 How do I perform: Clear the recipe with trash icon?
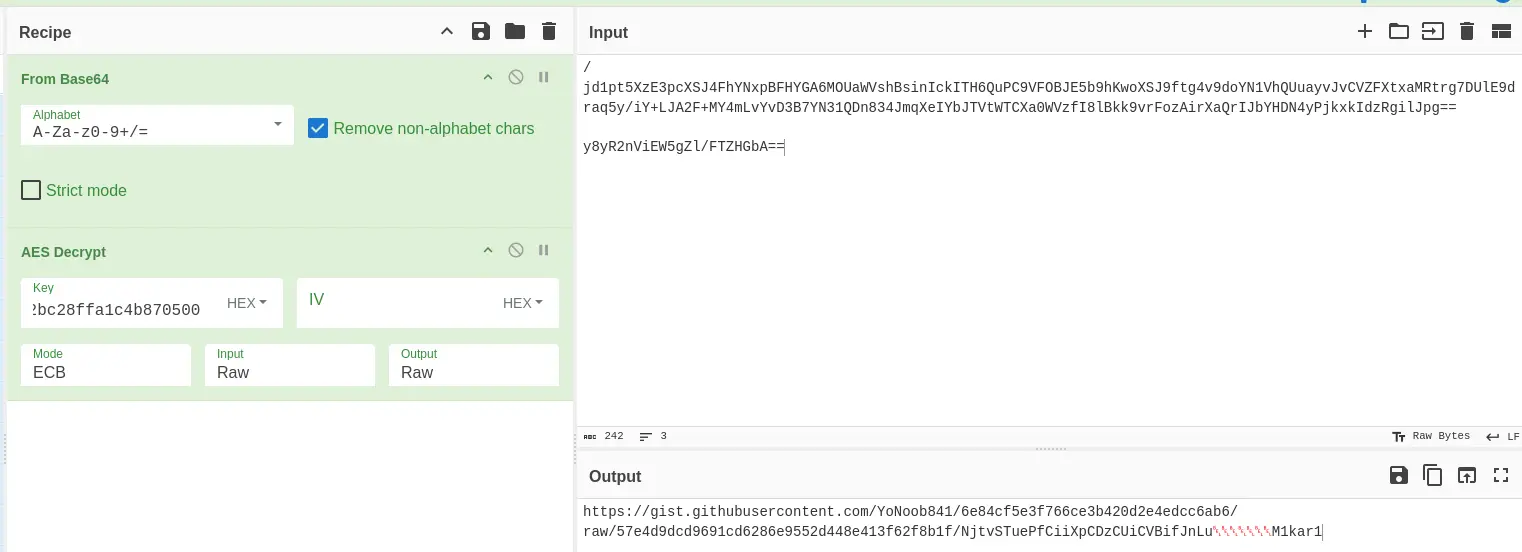[548, 32]
